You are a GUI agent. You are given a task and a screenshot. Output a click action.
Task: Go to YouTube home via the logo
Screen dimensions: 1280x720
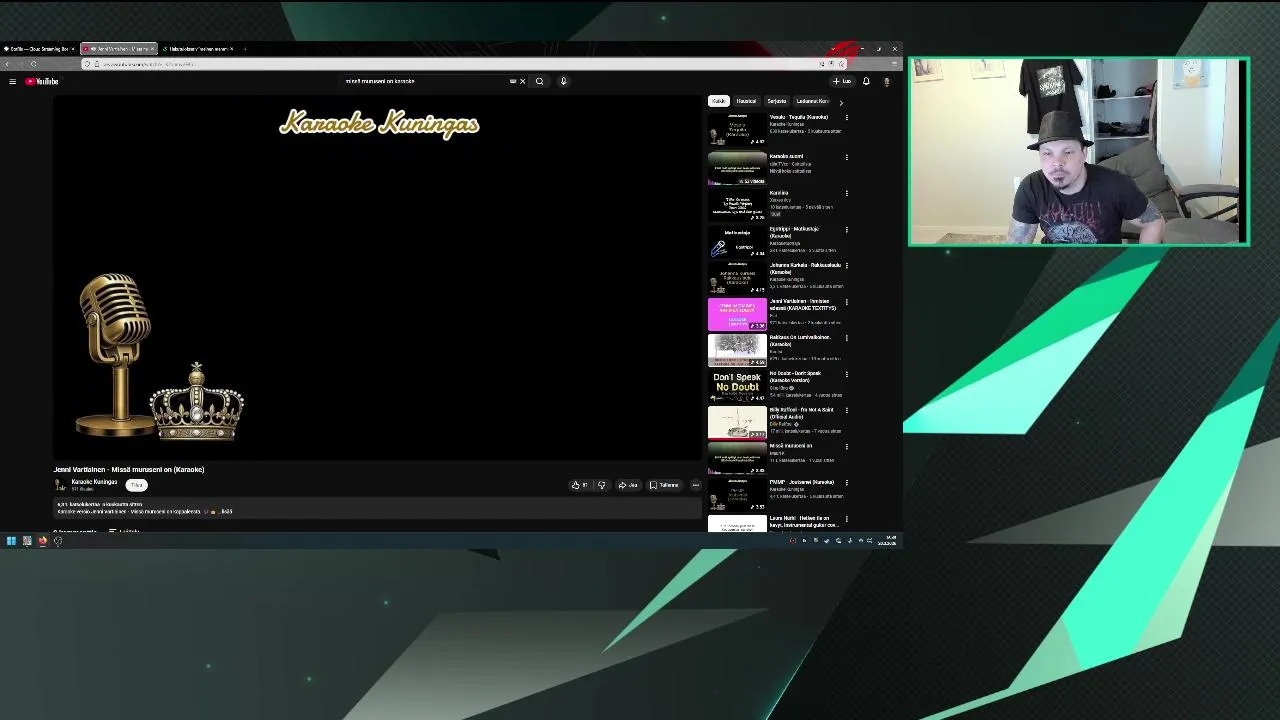click(42, 81)
